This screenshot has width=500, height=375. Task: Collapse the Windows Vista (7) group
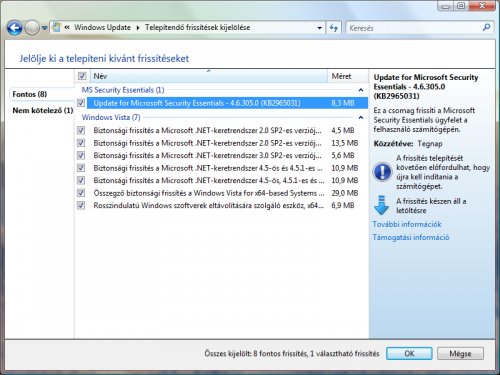361,117
